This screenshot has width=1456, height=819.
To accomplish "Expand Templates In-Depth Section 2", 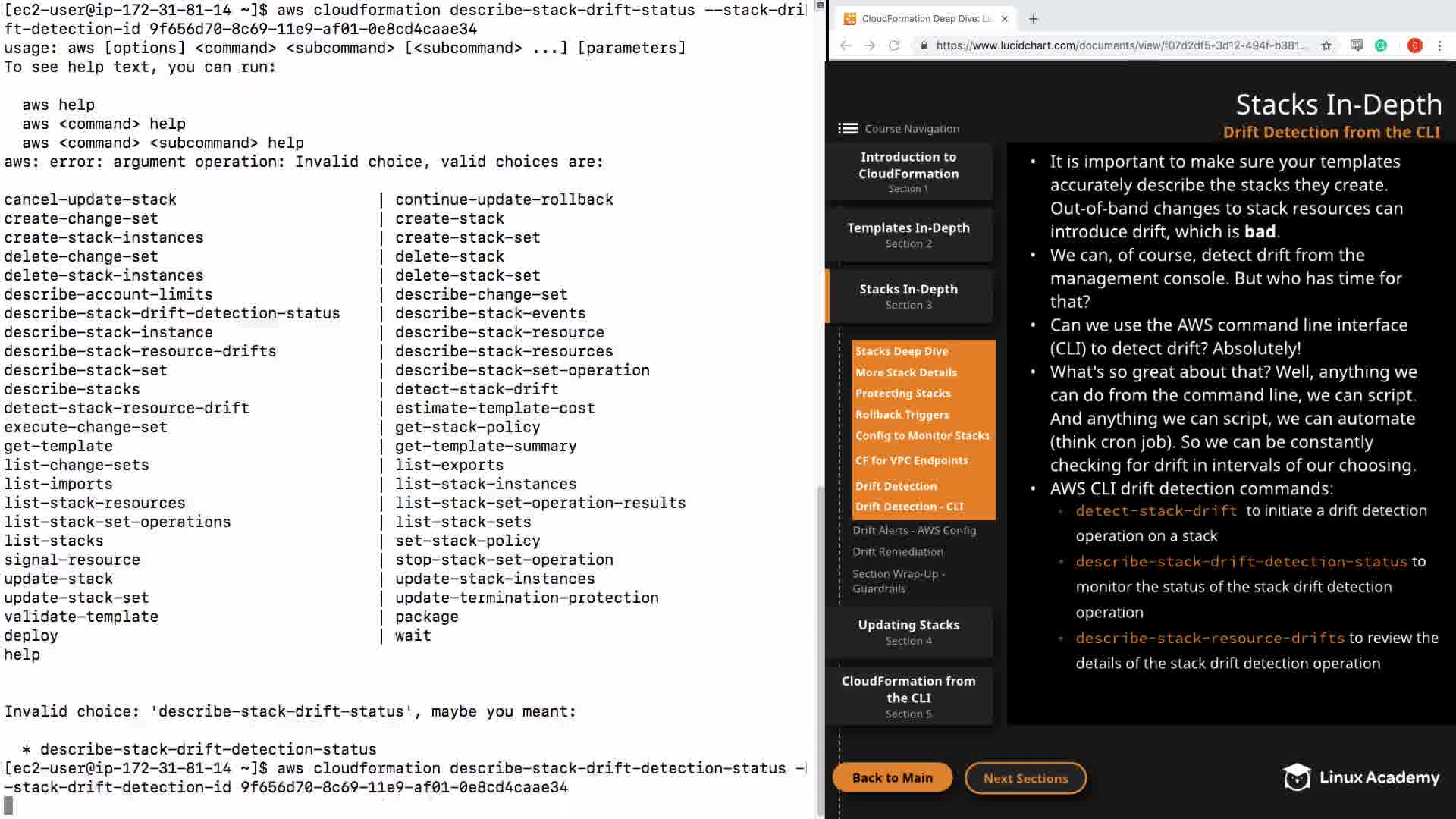I will (x=908, y=234).
